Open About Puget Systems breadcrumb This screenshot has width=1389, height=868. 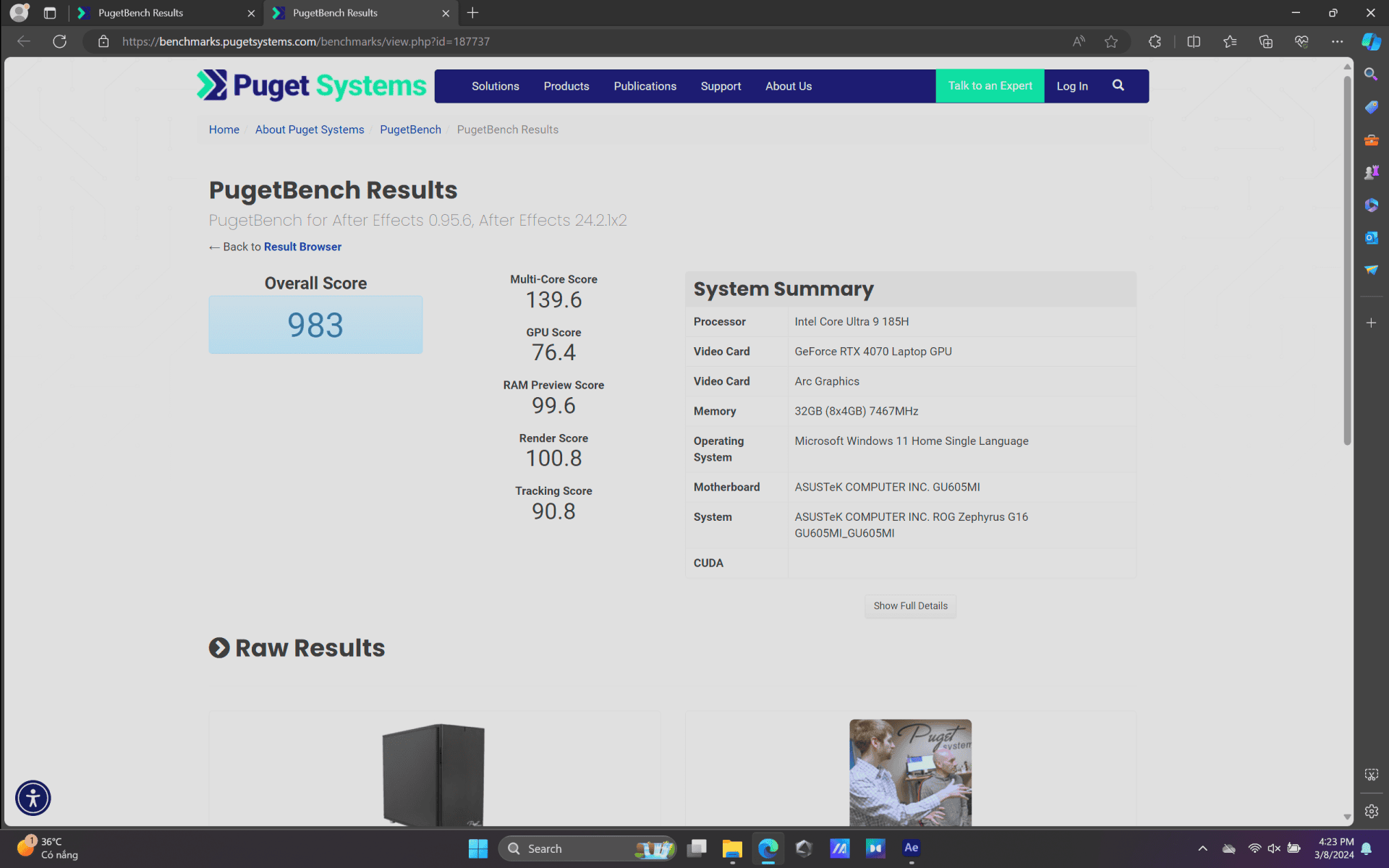coord(310,129)
